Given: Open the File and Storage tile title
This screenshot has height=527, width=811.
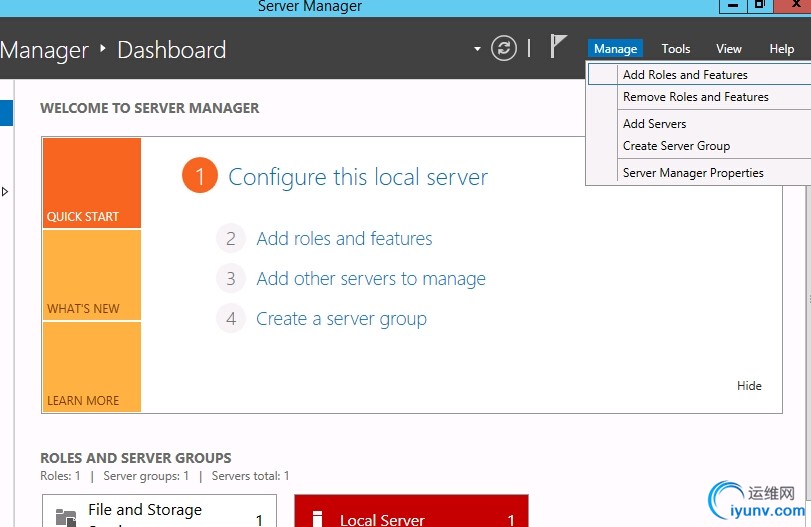Looking at the screenshot, I should click(145, 510).
